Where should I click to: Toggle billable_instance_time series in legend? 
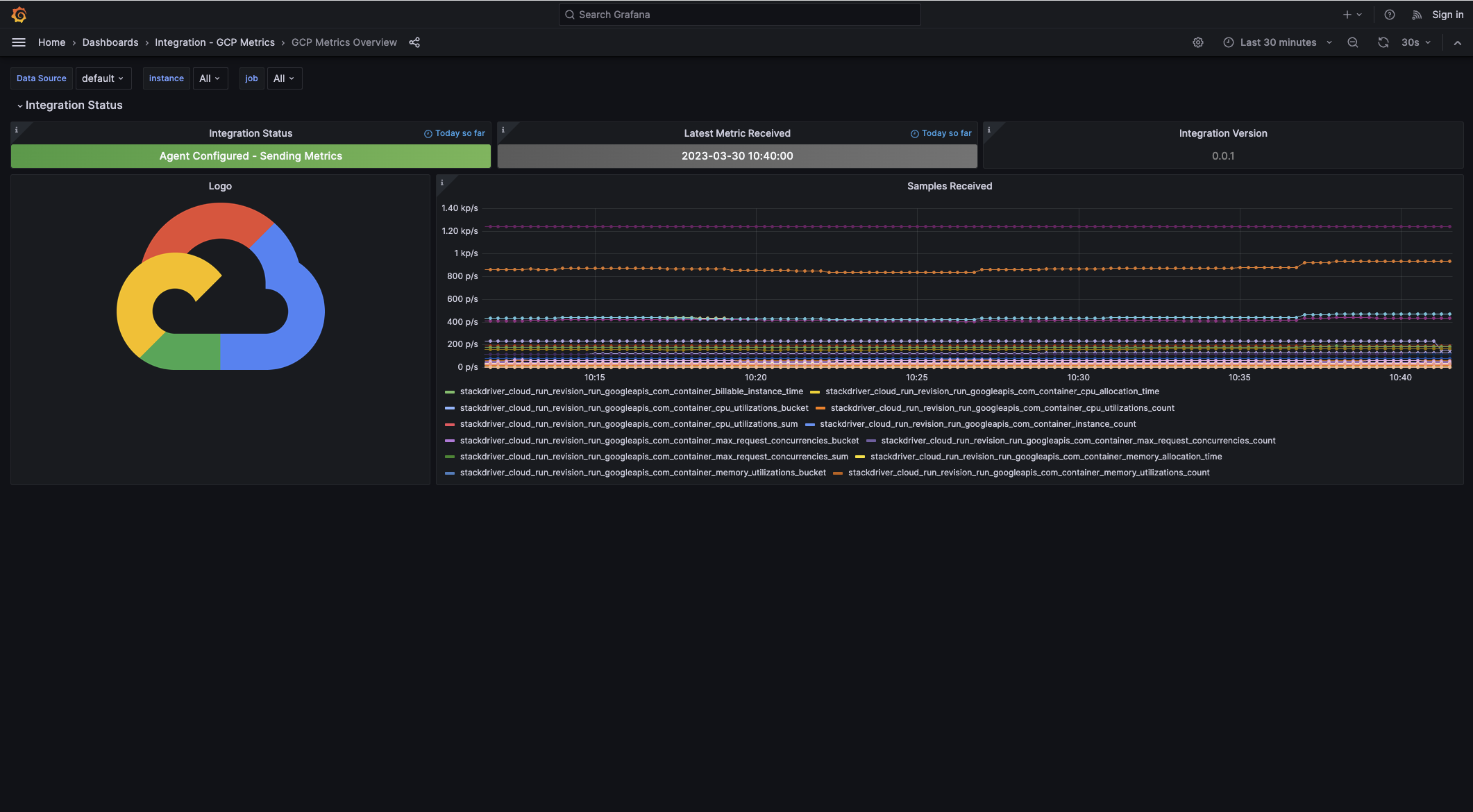631,391
